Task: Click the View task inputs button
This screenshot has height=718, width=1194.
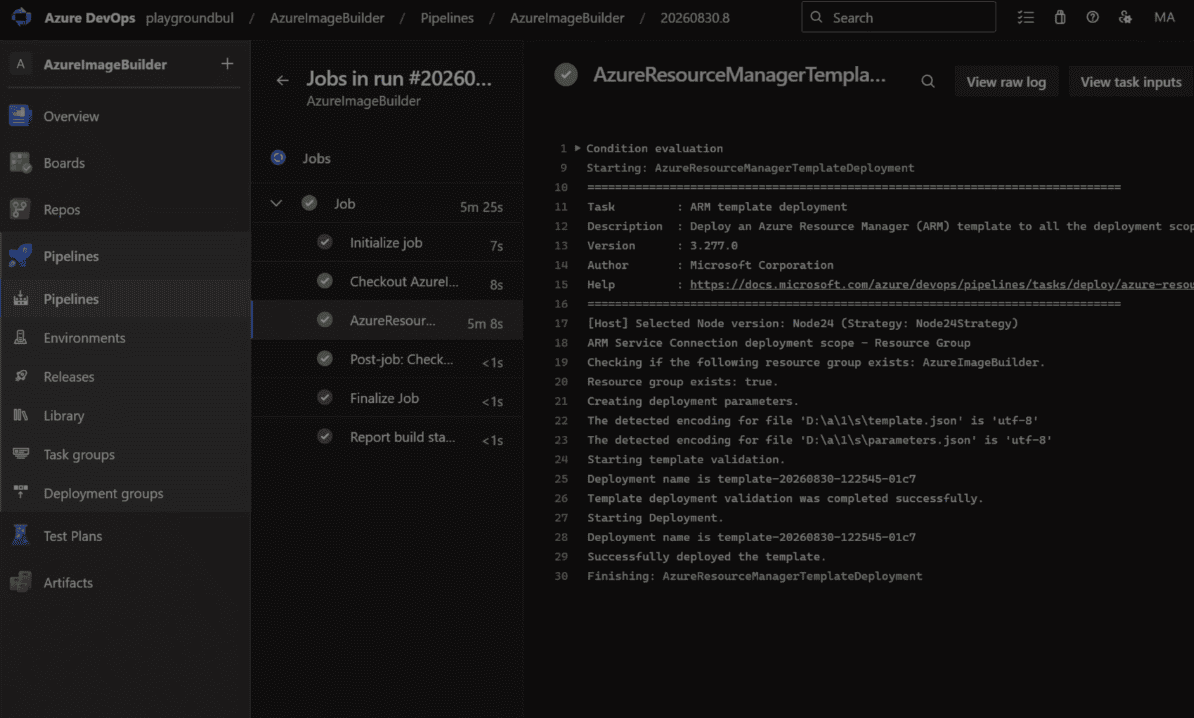Action: 1131,81
